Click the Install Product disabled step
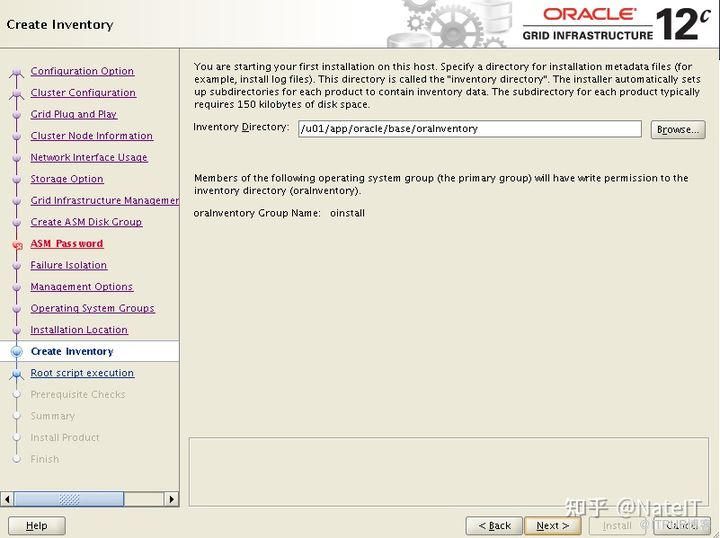Viewport: 720px width, 538px height. pos(65,438)
